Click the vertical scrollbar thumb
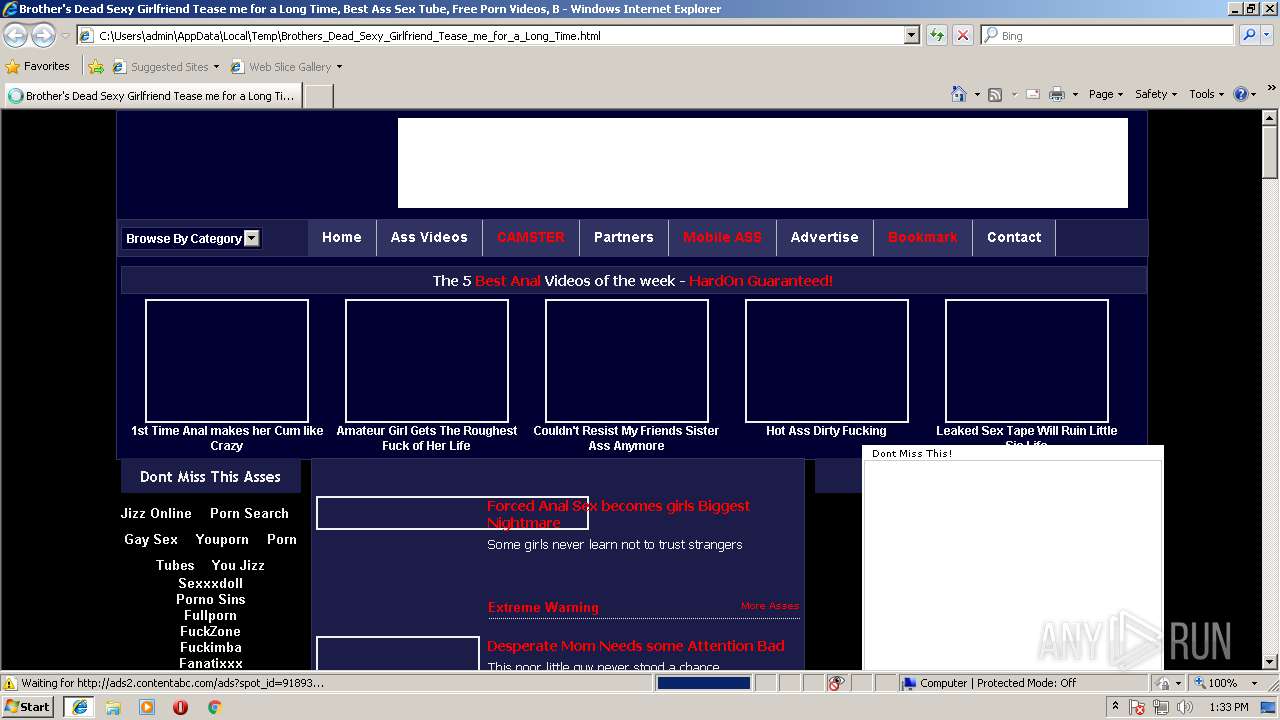Screen dimensions: 1280x720 click(x=1270, y=153)
